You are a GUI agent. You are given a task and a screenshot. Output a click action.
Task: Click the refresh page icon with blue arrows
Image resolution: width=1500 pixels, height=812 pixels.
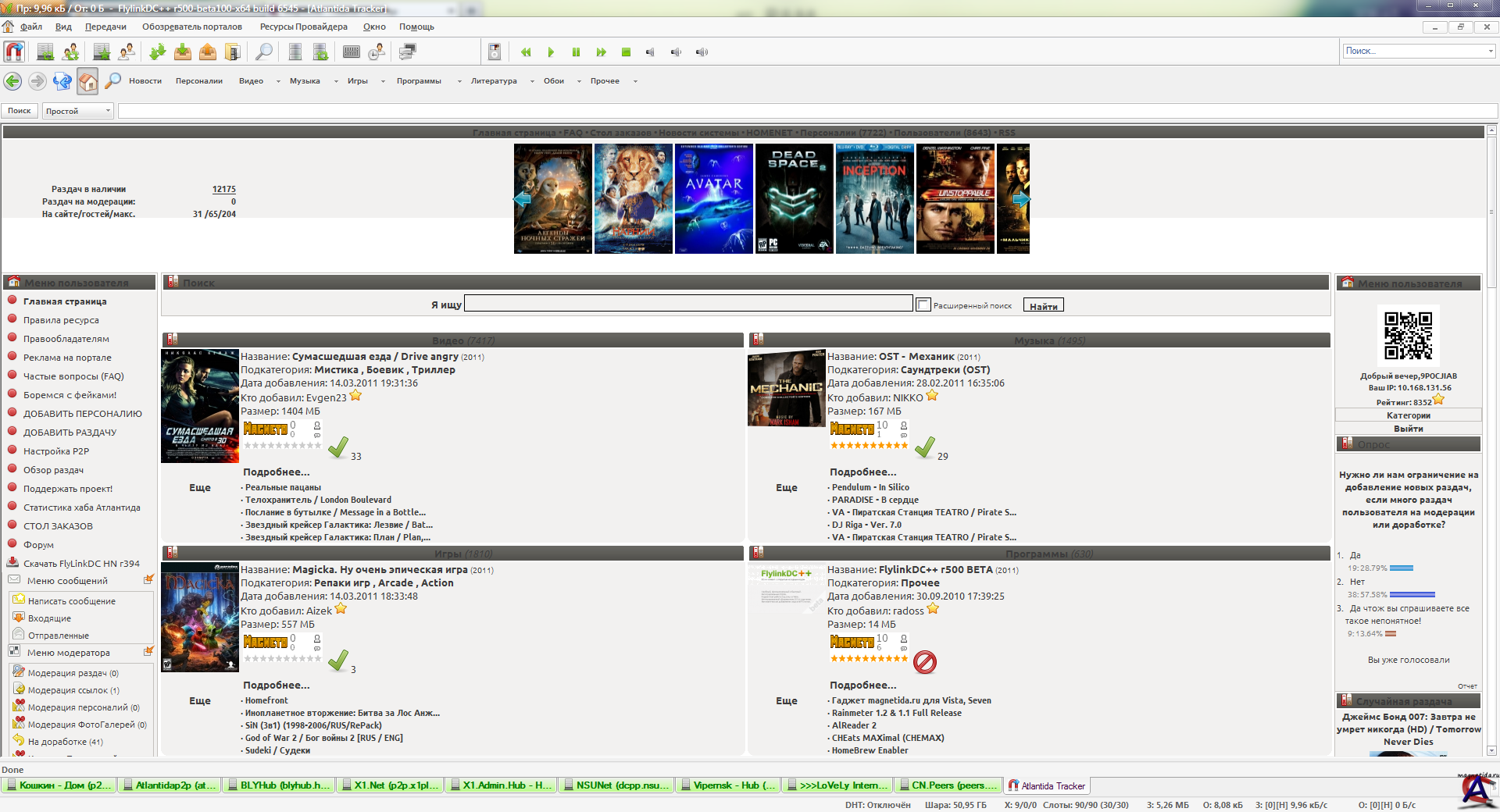pyautogui.click(x=62, y=81)
